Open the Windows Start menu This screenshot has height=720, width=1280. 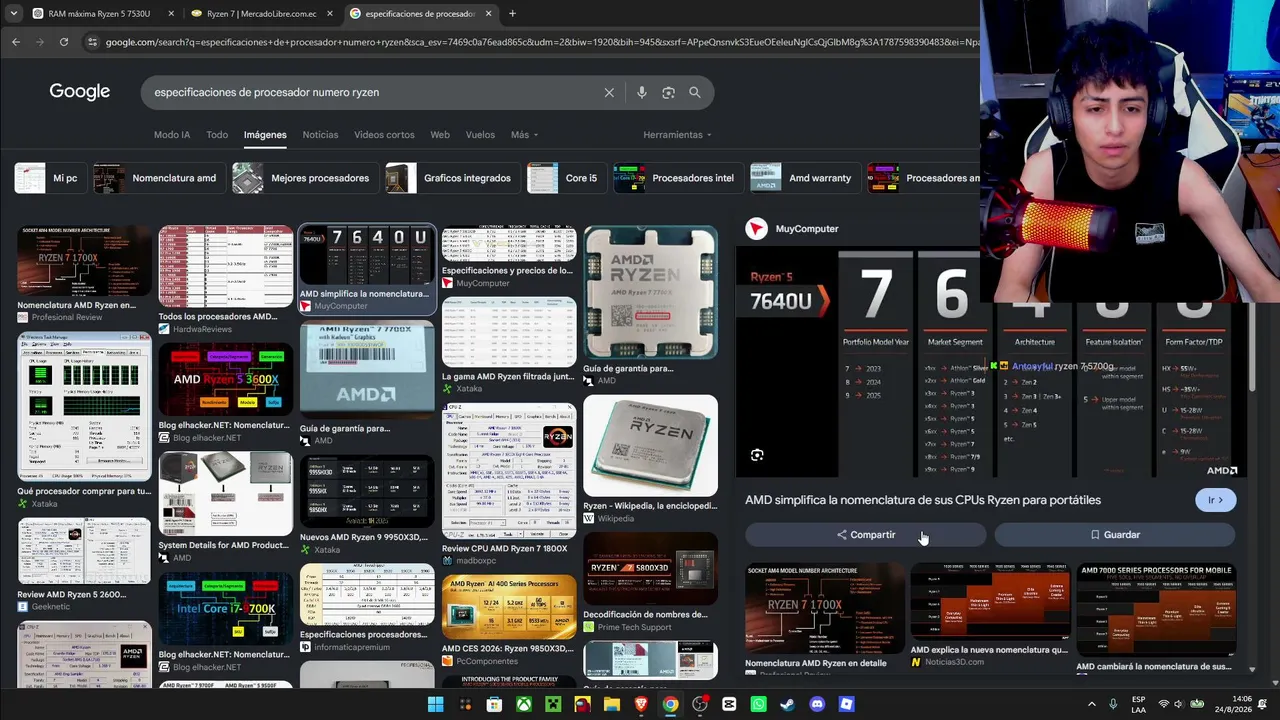(436, 705)
